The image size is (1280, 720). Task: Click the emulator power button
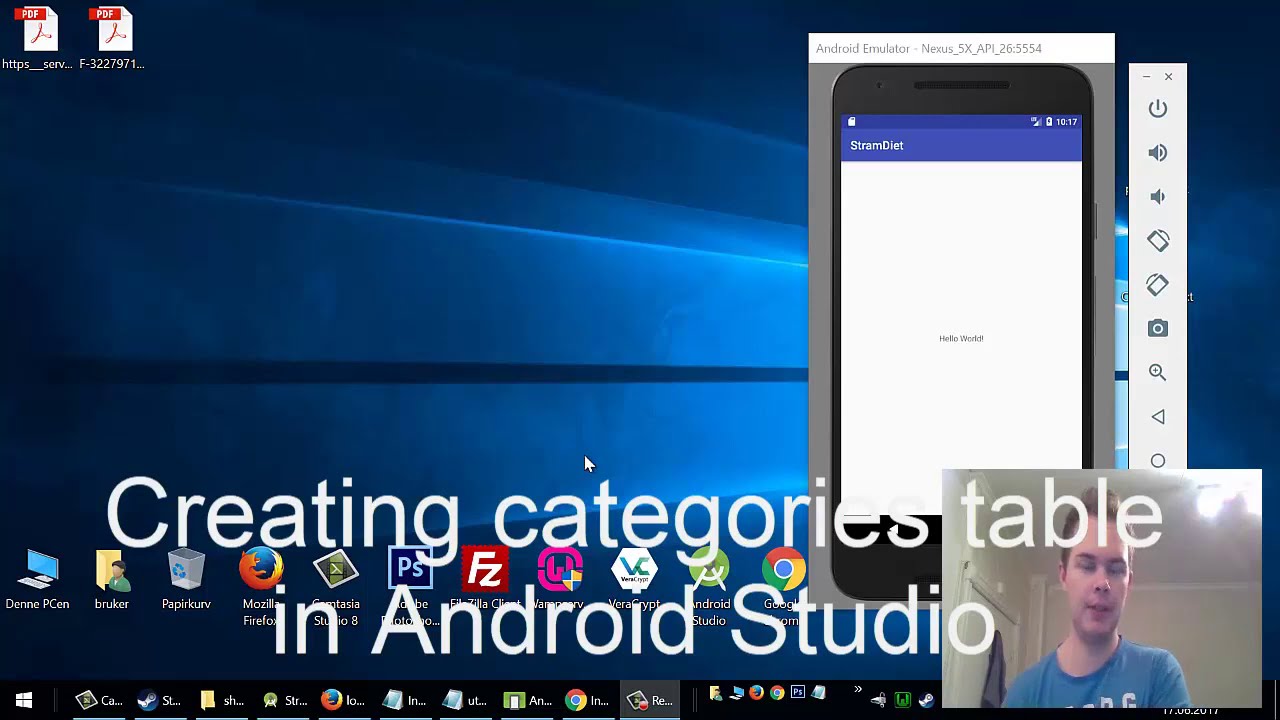[1158, 109]
